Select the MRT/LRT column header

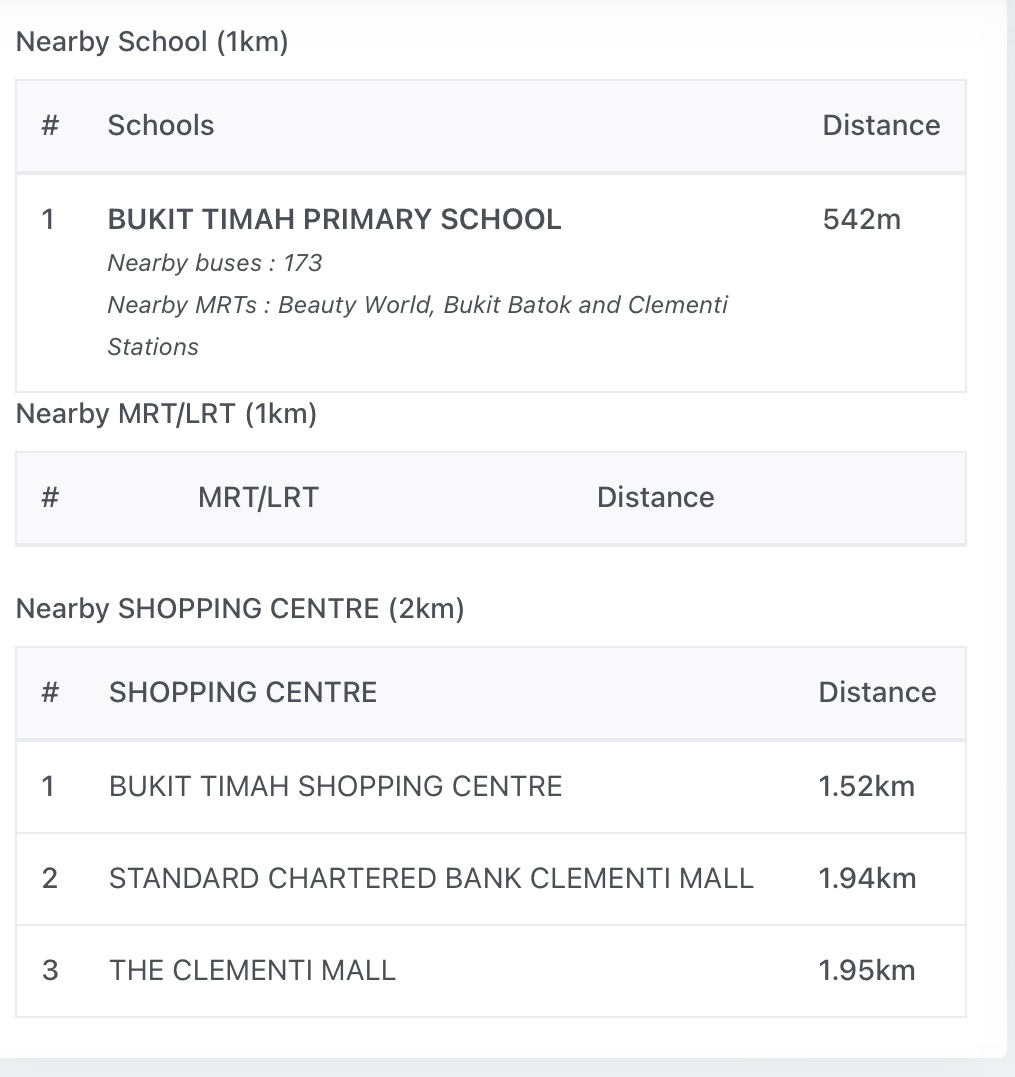[x=258, y=497]
